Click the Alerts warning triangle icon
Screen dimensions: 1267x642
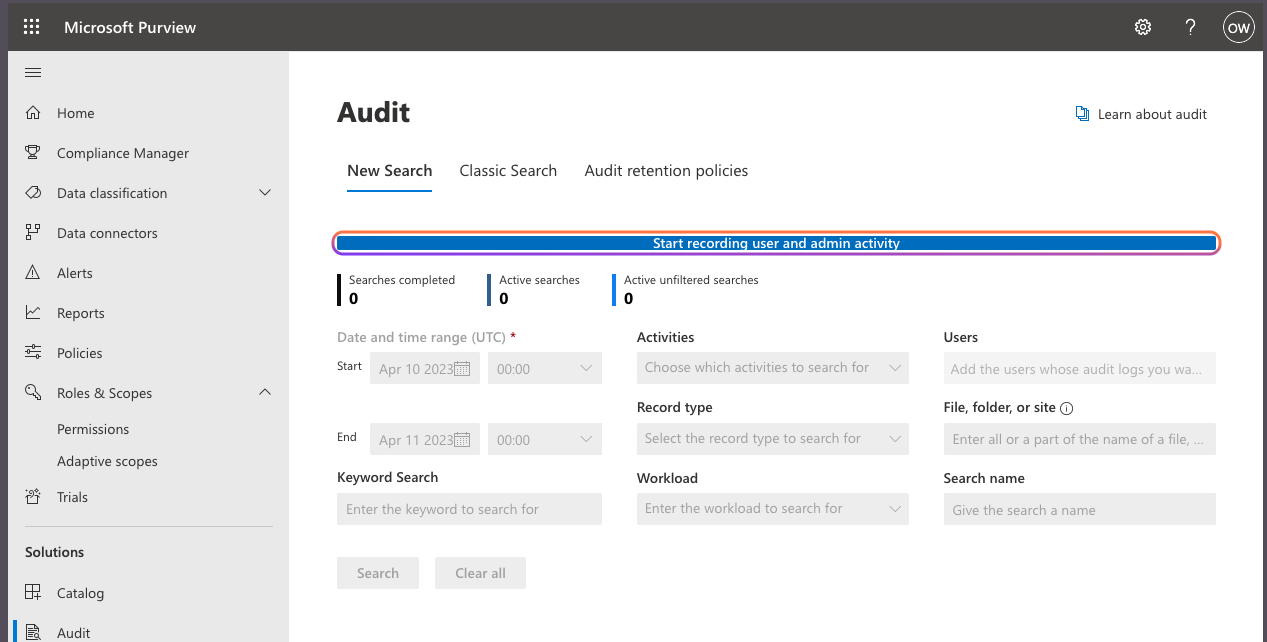click(33, 273)
